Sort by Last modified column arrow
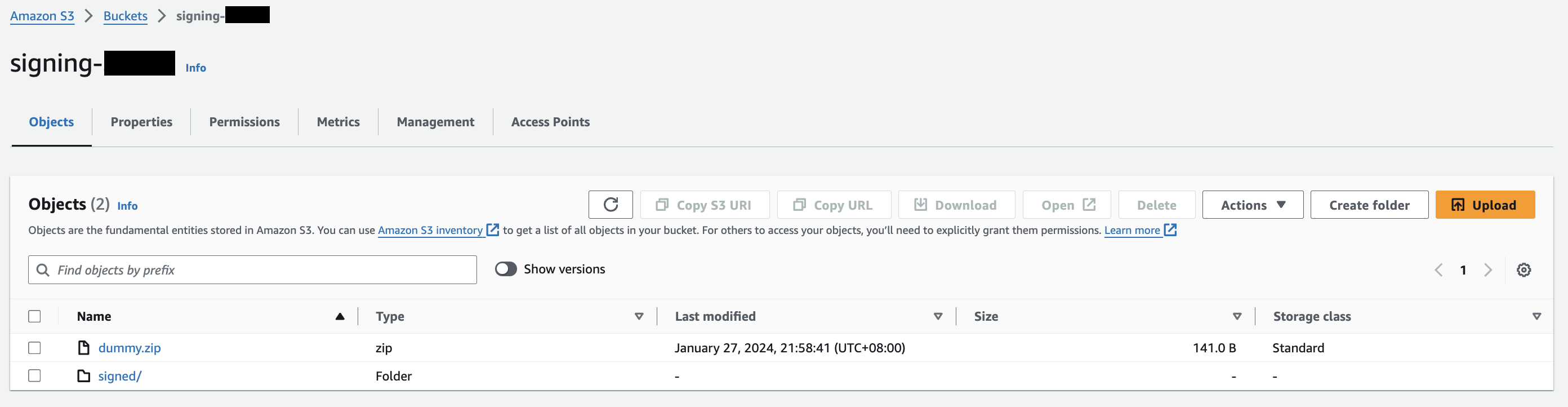 pyautogui.click(x=937, y=316)
